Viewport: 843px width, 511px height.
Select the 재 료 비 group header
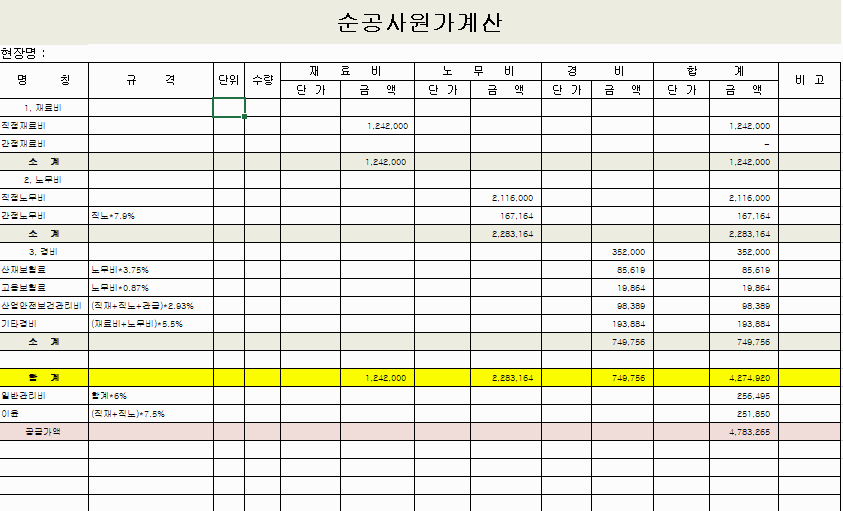tap(347, 72)
